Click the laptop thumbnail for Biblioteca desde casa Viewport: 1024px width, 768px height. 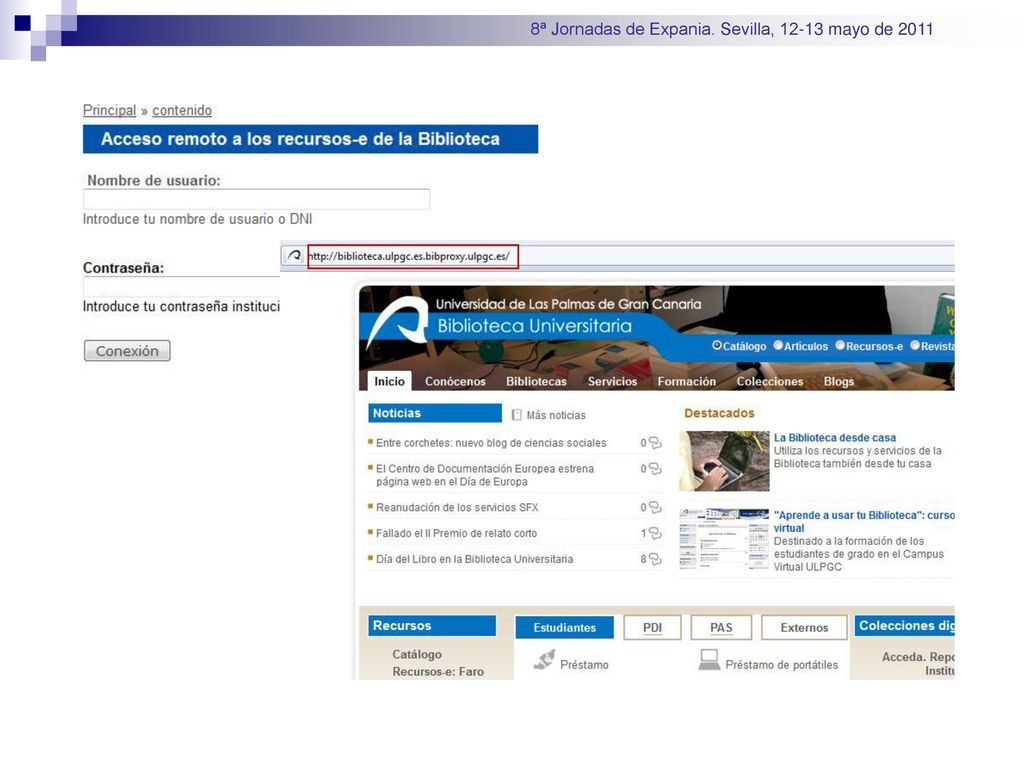[724, 461]
